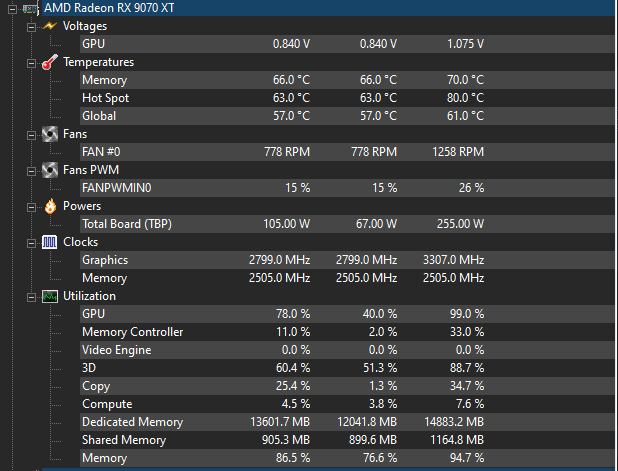
Task: Select the FAN #0 row
Action: click(x=347, y=152)
